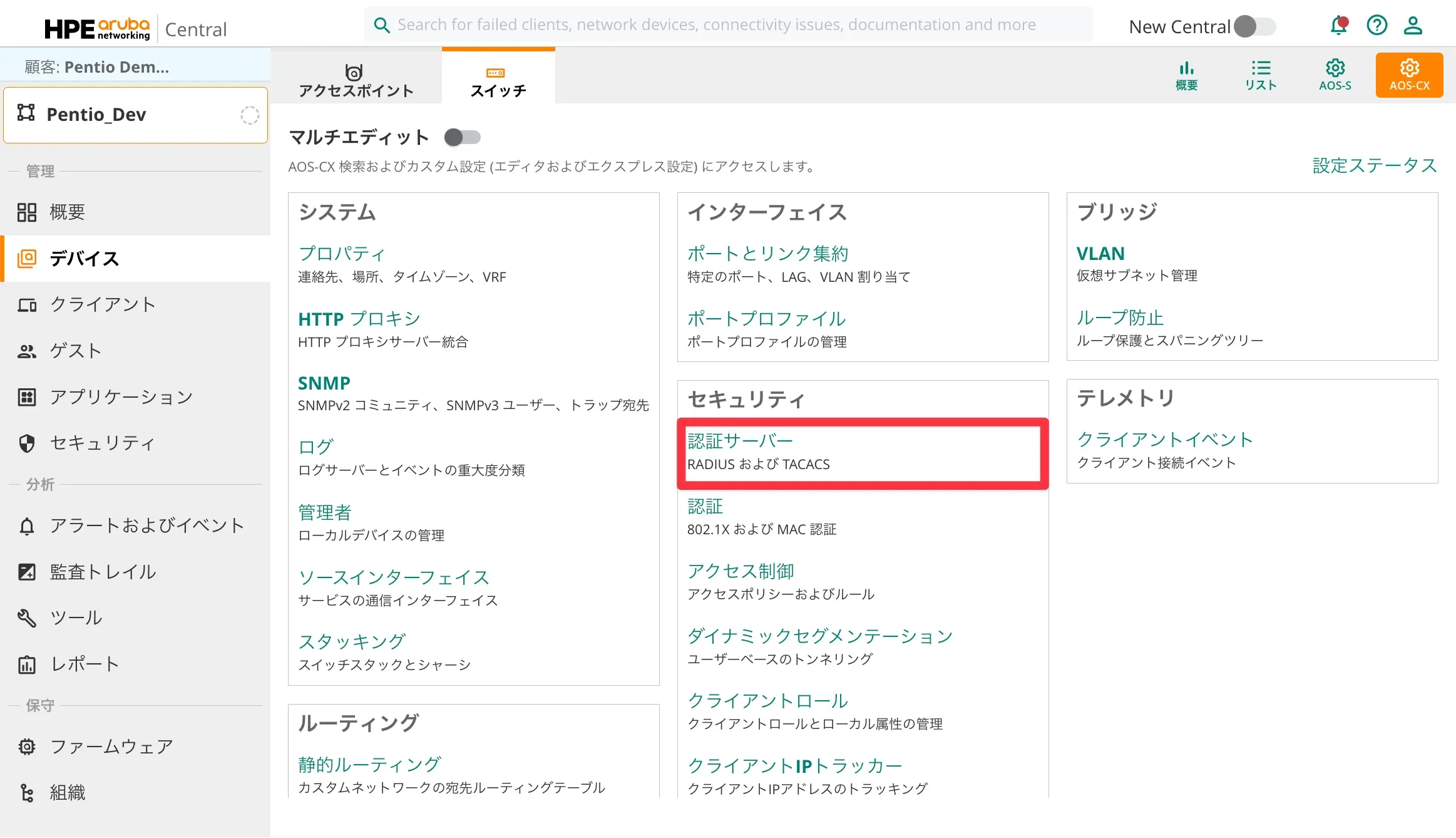This screenshot has height=838, width=1456.
Task: Click the 設定ステータス link
Action: tap(1375, 165)
